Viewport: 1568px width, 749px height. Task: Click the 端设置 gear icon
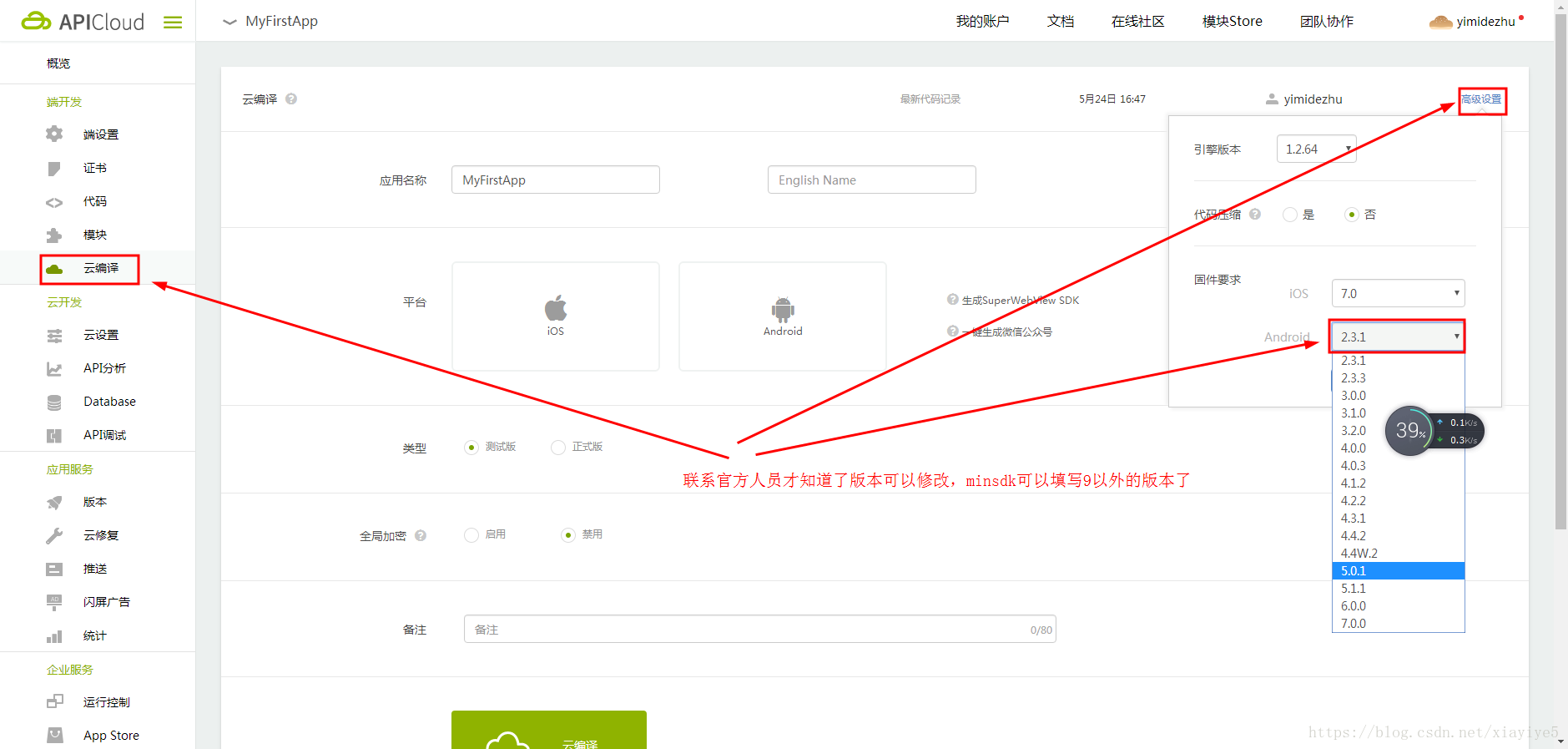54,134
